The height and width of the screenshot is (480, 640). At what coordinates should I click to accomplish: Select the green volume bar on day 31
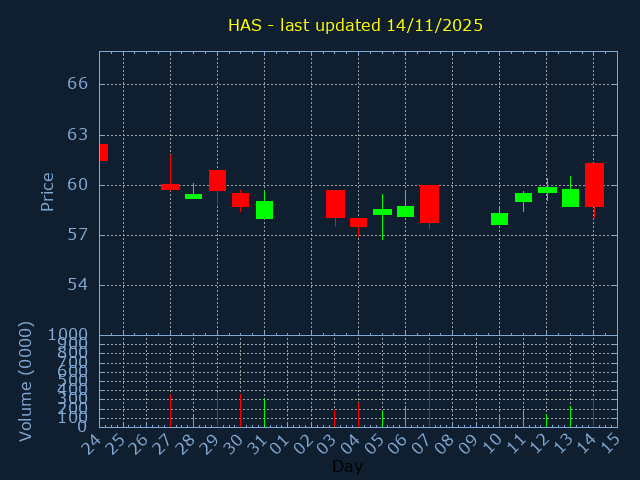coord(264,413)
